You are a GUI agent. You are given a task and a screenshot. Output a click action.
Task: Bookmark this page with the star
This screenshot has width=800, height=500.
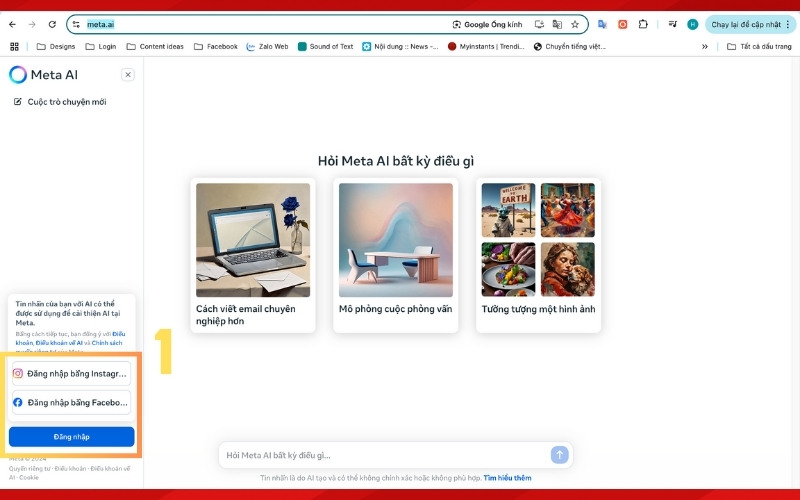click(575, 24)
